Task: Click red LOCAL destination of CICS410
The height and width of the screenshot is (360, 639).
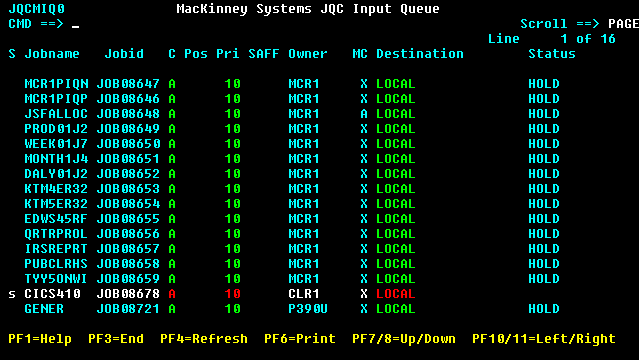Action: click(x=395, y=294)
